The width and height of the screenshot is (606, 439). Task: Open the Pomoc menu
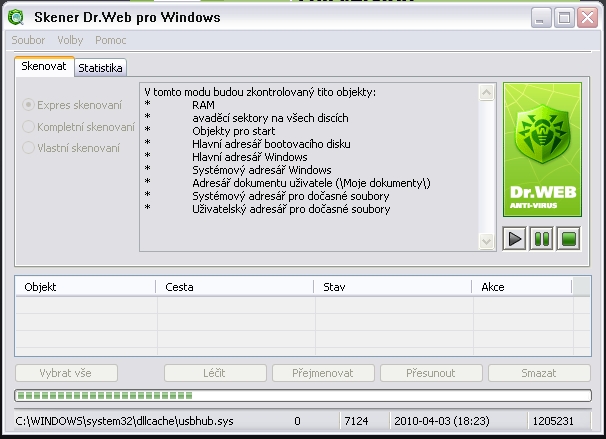111,40
